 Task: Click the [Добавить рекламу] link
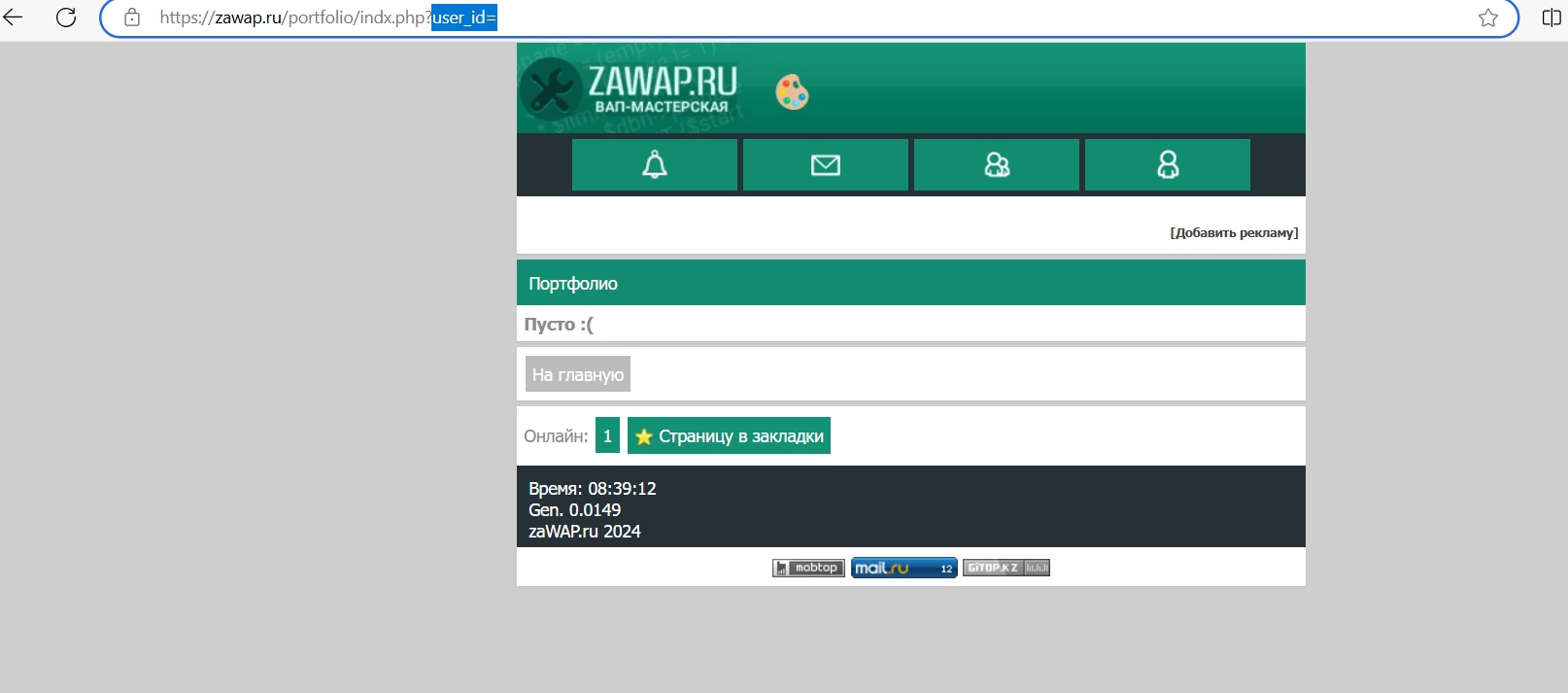pos(1234,233)
